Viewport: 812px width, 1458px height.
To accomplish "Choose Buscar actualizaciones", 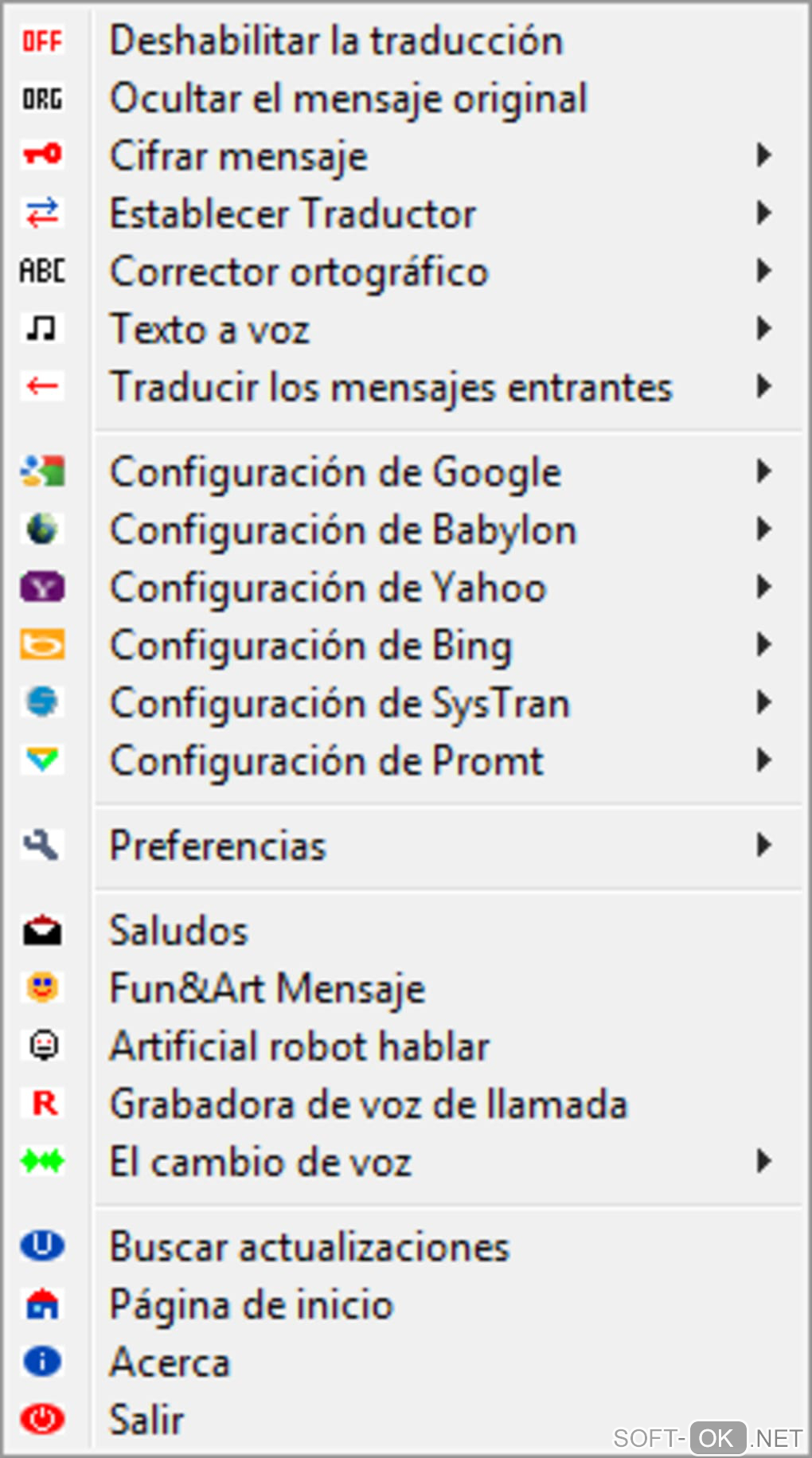I will coord(309,1246).
